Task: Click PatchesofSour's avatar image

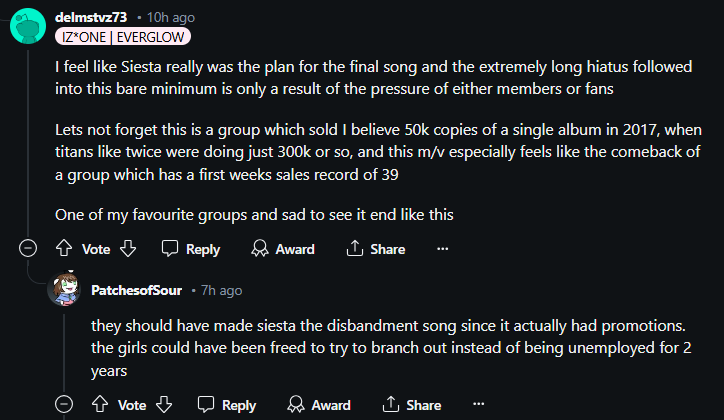Action: point(64,291)
